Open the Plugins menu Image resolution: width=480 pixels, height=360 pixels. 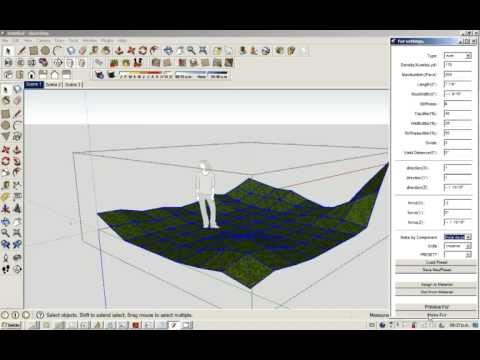[107, 40]
